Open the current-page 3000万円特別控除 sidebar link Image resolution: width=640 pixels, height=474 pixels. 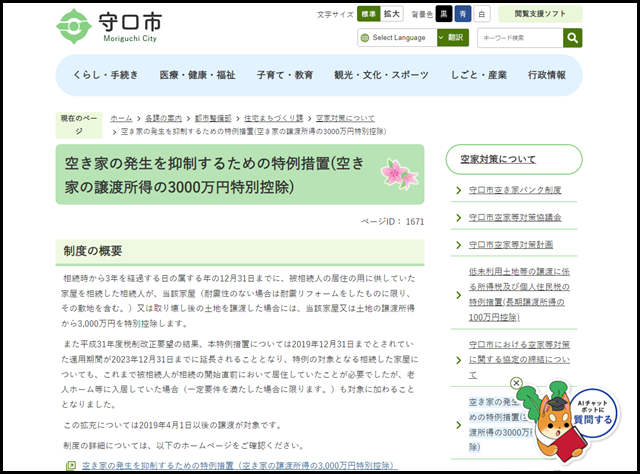(502, 425)
